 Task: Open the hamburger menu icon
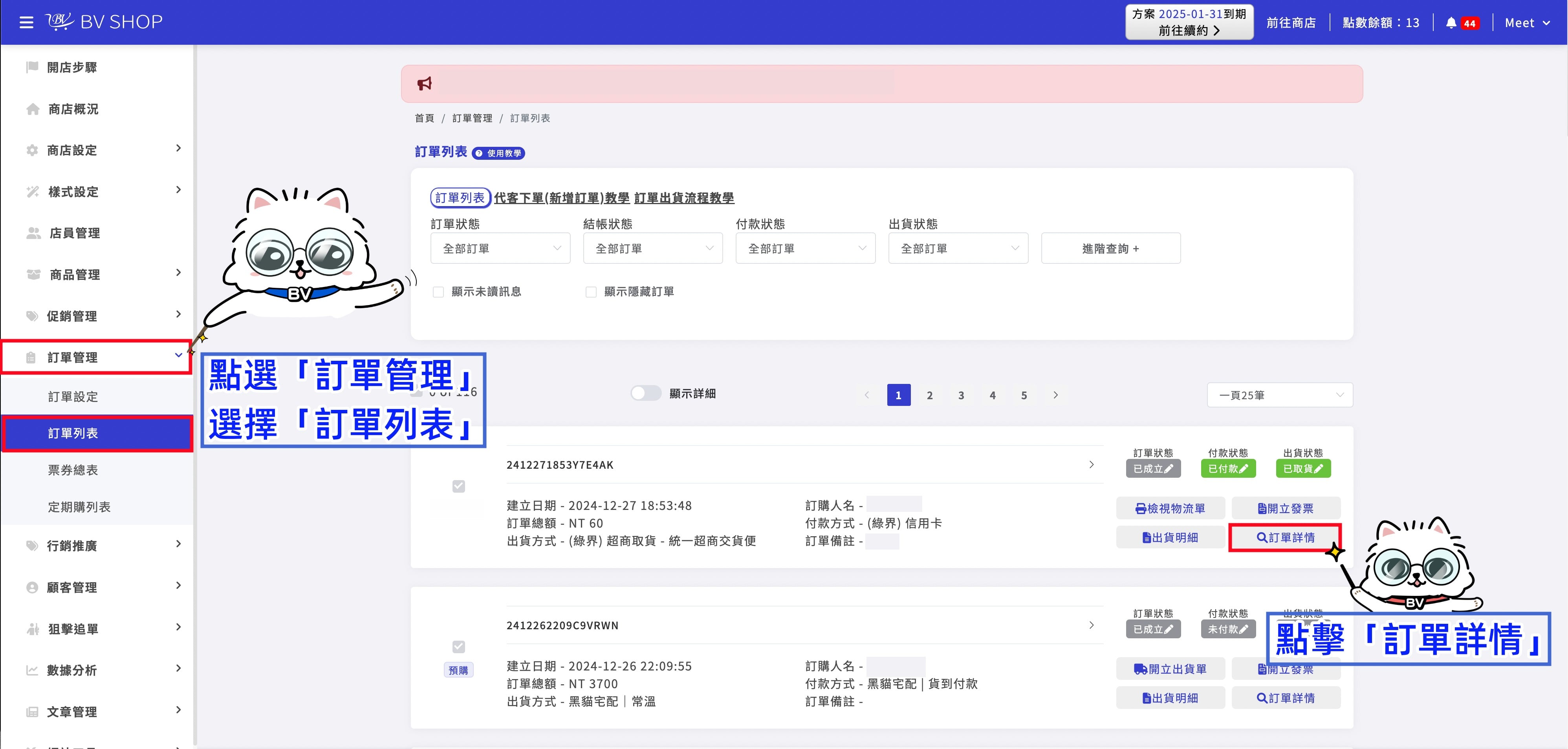(x=26, y=22)
